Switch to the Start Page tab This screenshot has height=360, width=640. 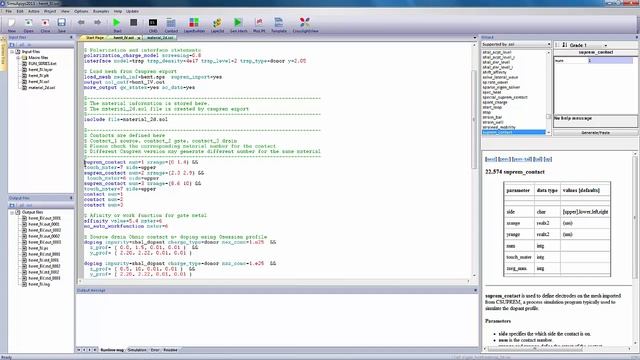click(x=94, y=38)
